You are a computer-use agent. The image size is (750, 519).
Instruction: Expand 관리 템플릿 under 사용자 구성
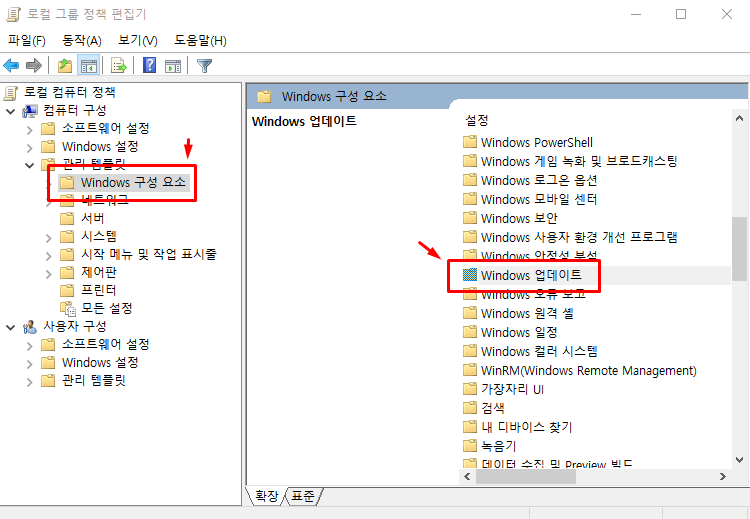30,382
